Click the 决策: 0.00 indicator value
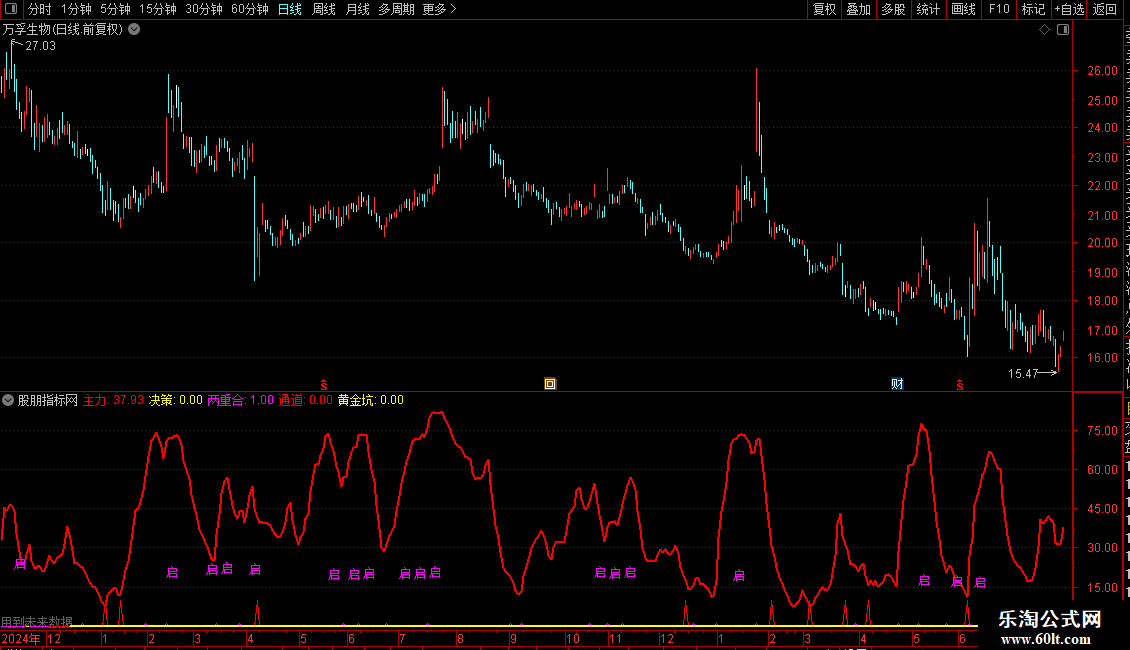This screenshot has height=650, width=1130. (175, 400)
